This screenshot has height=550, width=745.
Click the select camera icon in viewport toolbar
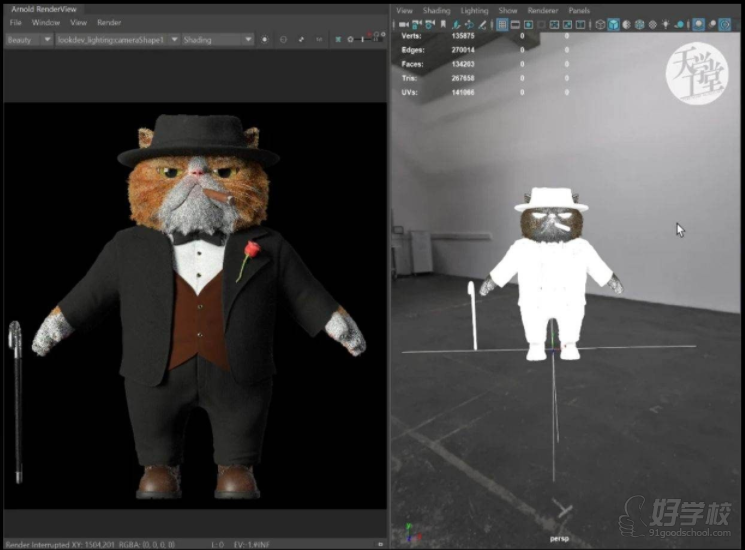click(400, 25)
